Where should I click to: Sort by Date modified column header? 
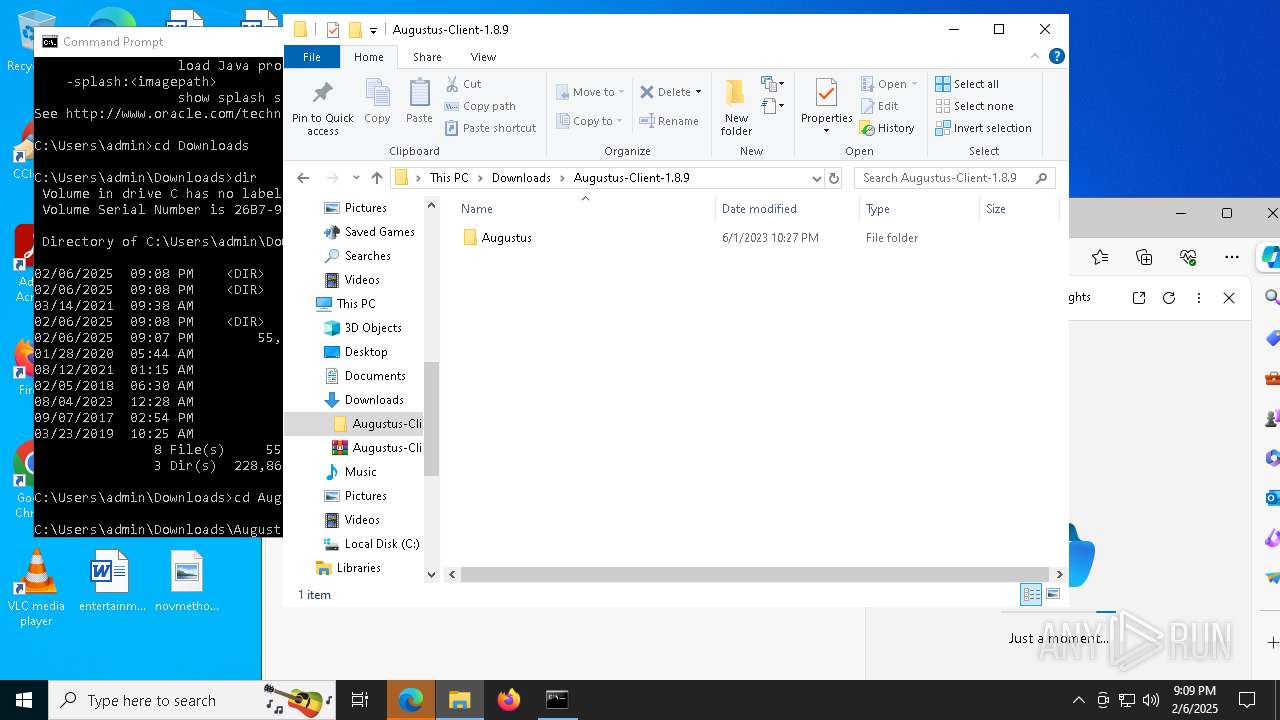tap(787, 209)
